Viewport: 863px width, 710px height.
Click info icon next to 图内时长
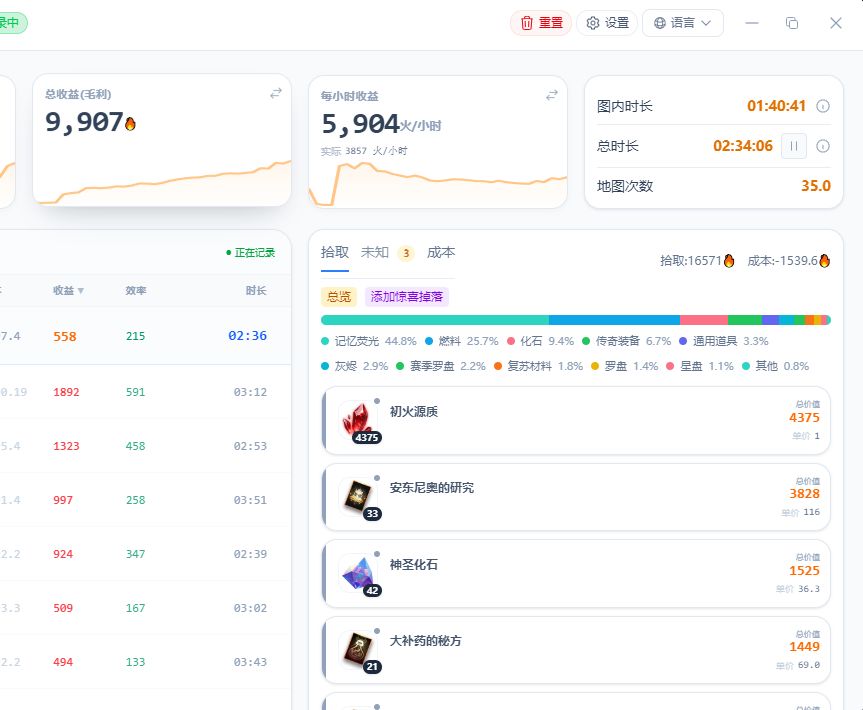[x=823, y=106]
